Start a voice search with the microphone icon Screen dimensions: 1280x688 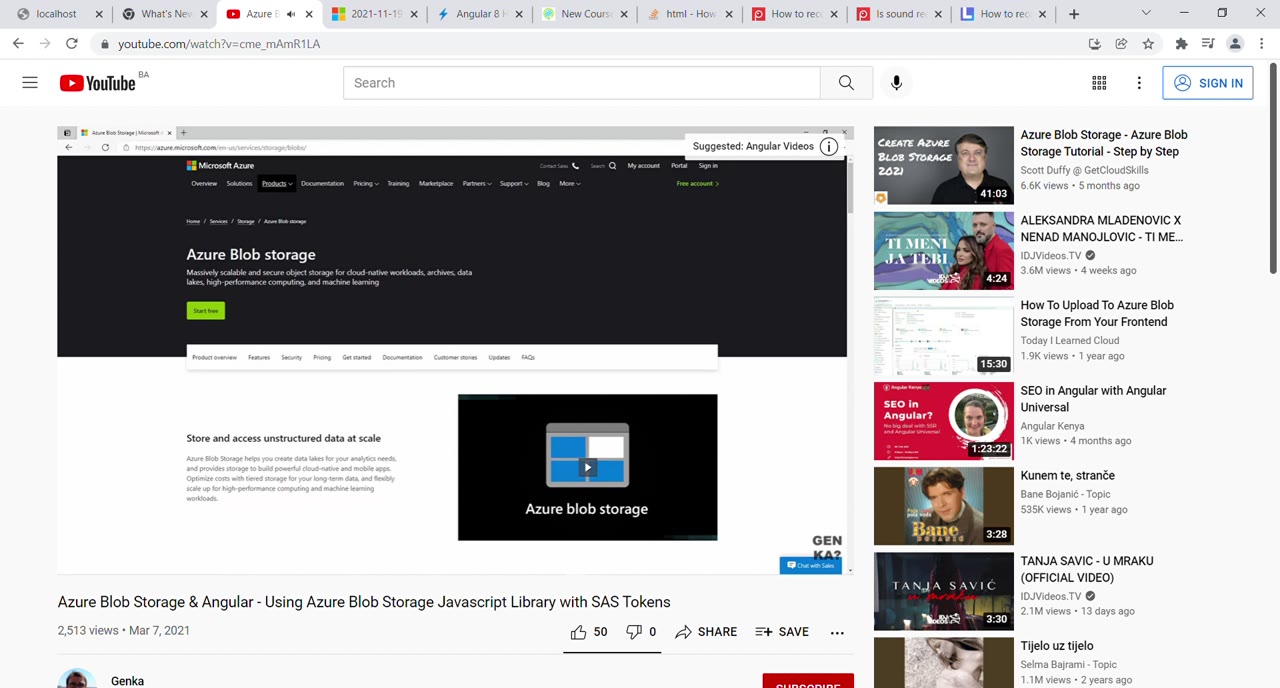[x=896, y=83]
